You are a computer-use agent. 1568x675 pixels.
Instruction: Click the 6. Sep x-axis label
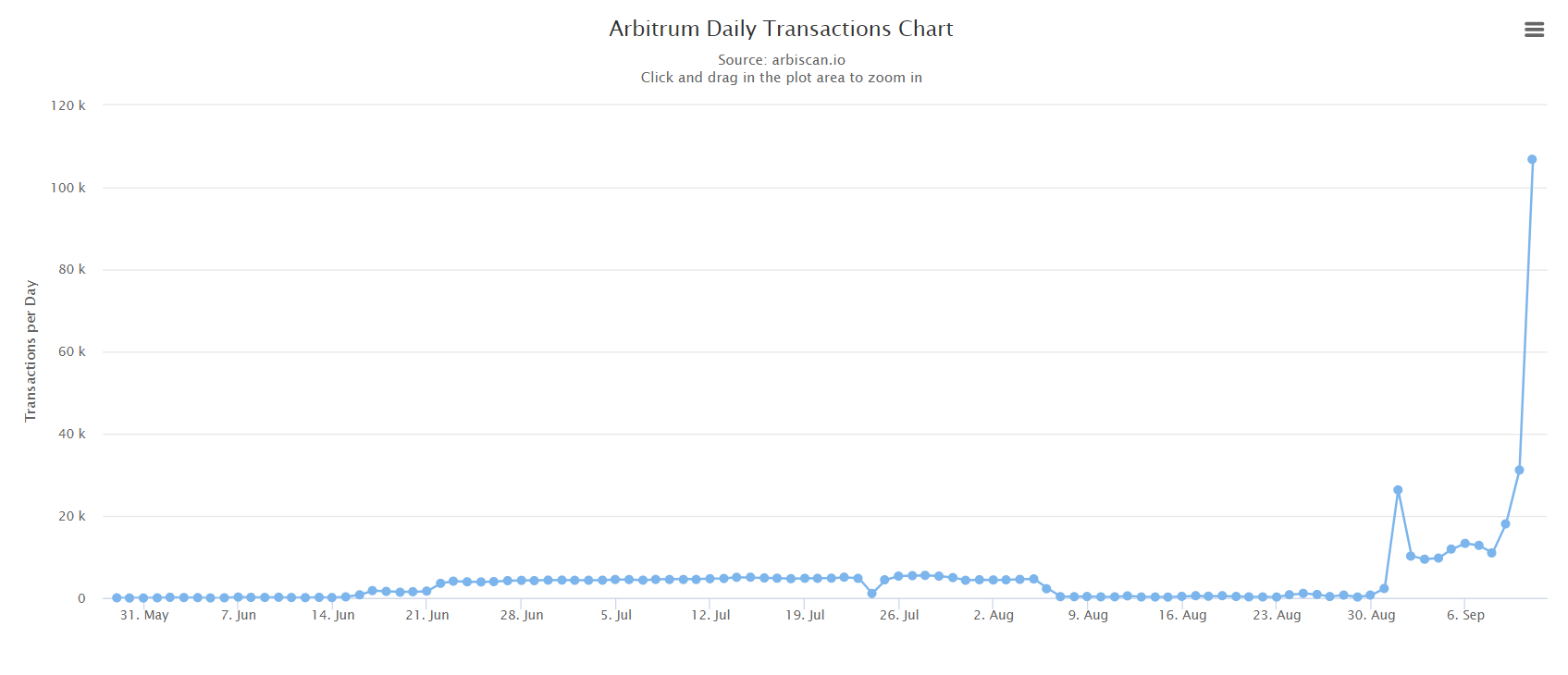(1465, 615)
